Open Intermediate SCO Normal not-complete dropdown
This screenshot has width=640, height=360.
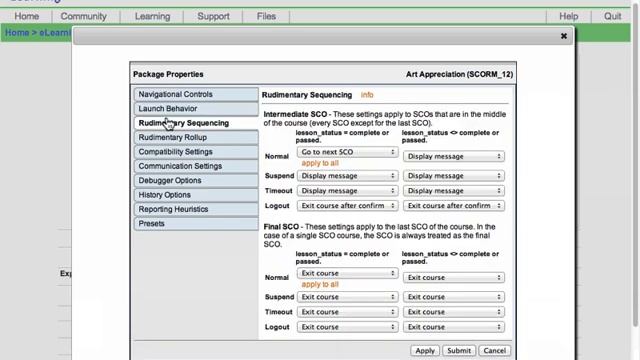453,156
